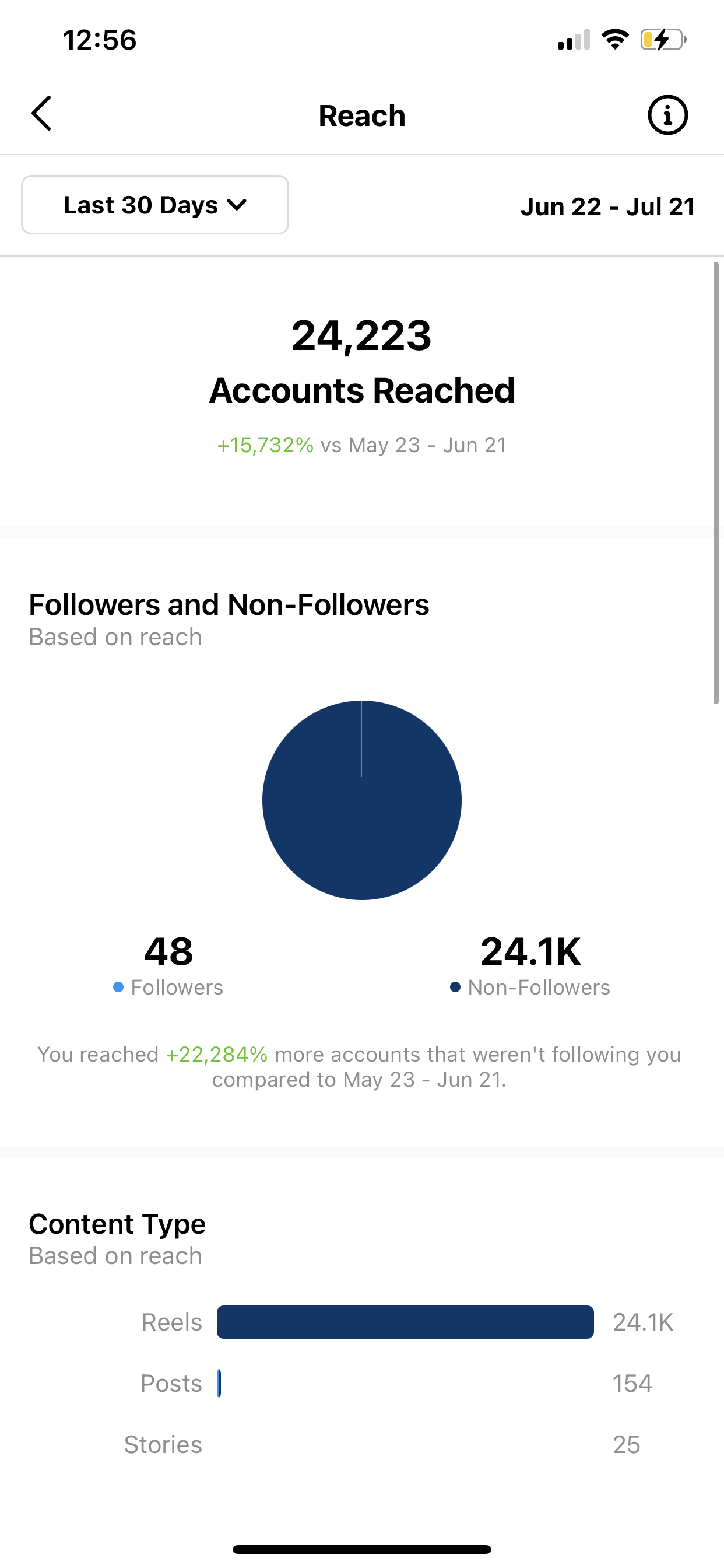This screenshot has height=1568, width=724.
Task: Tap the dark blue Non-Followers legend dot
Action: (x=455, y=986)
